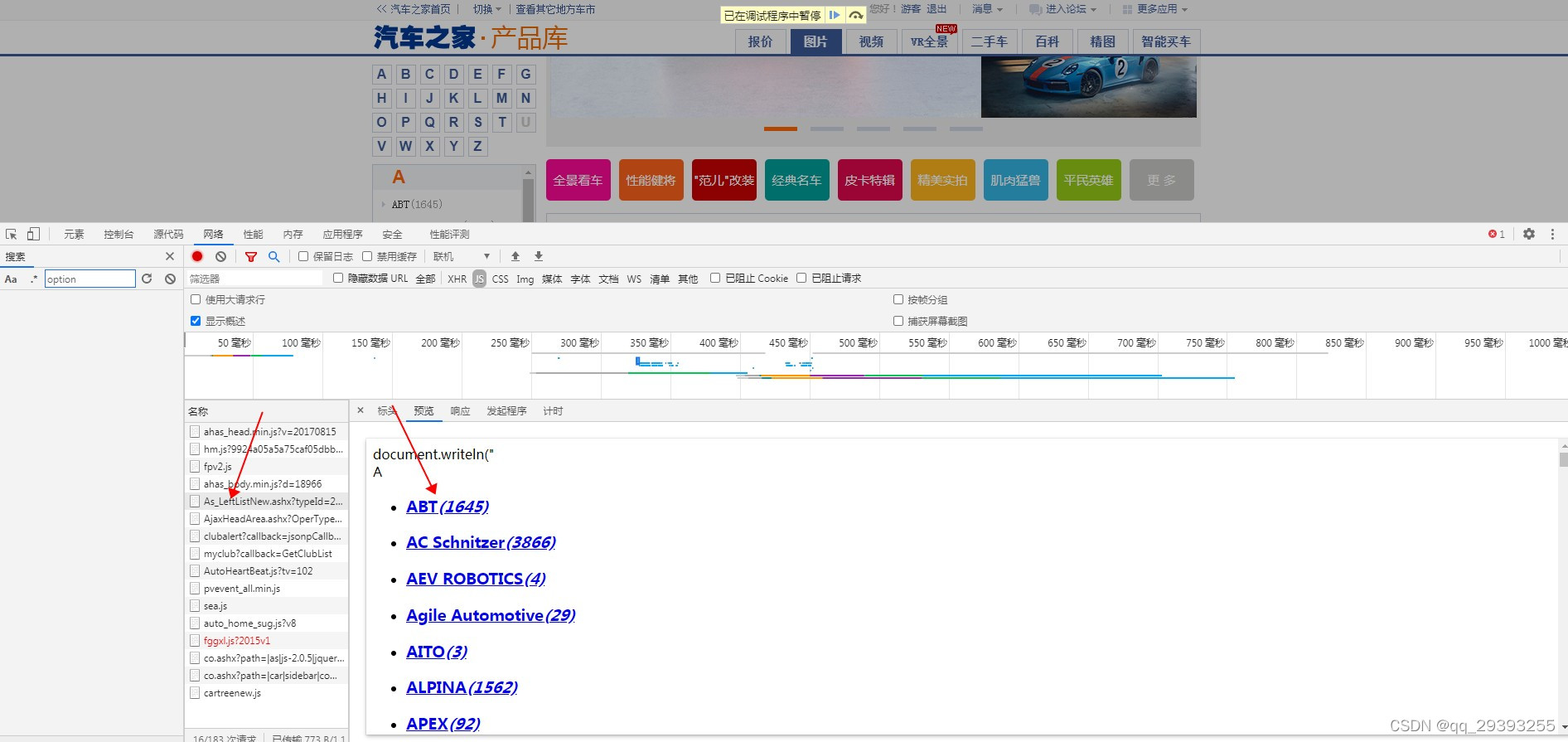1568x742 pixels.
Task: Select letter B in brand index
Action: tap(406, 74)
